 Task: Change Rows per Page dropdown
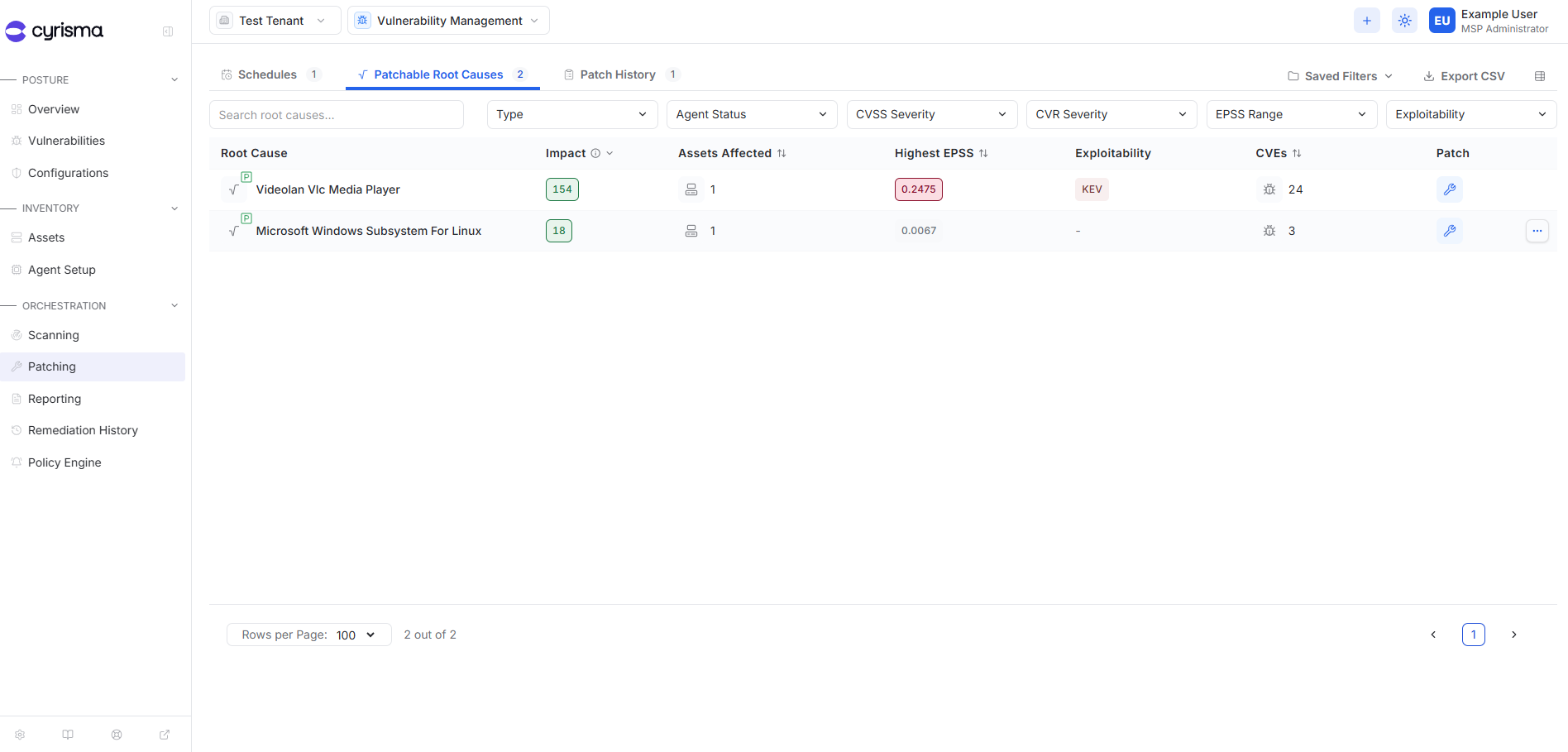pos(309,635)
